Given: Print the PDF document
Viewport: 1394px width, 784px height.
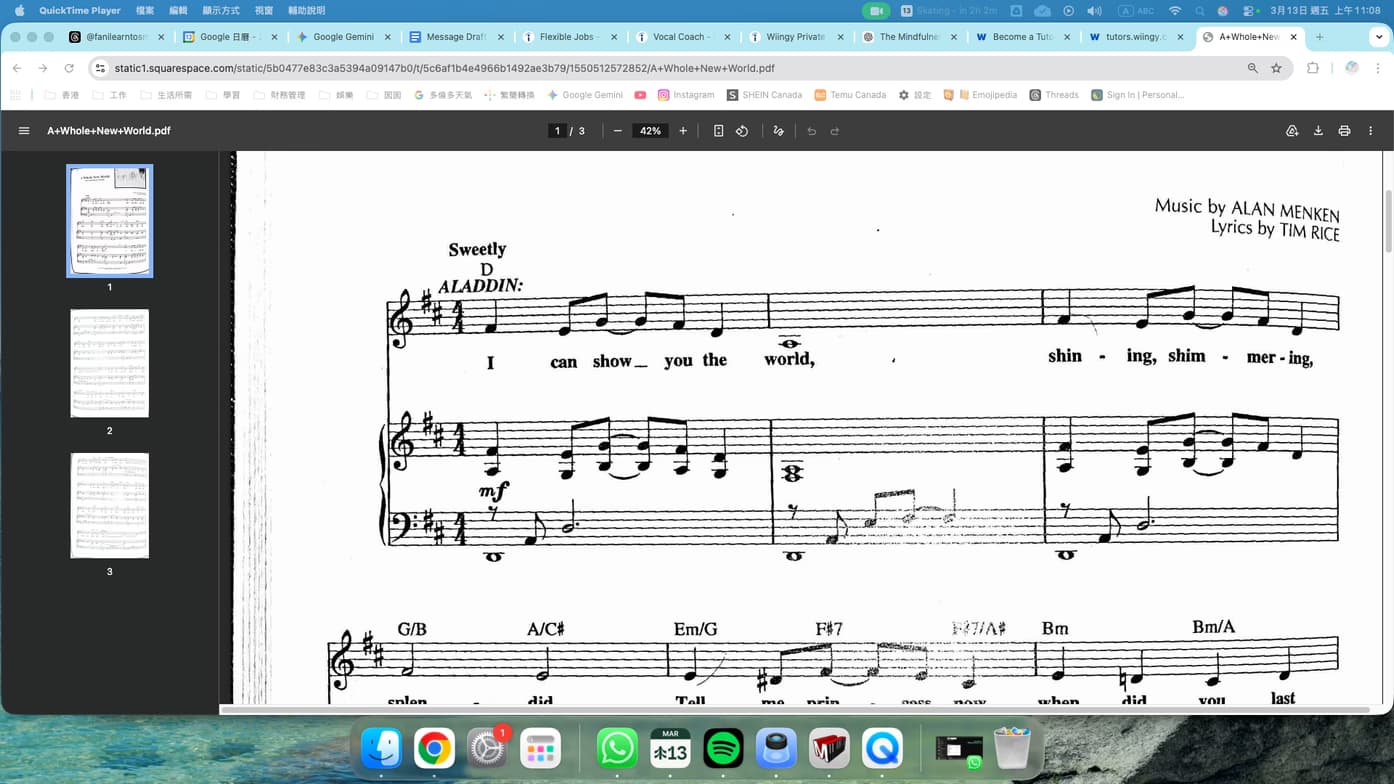Looking at the screenshot, I should 1344,131.
